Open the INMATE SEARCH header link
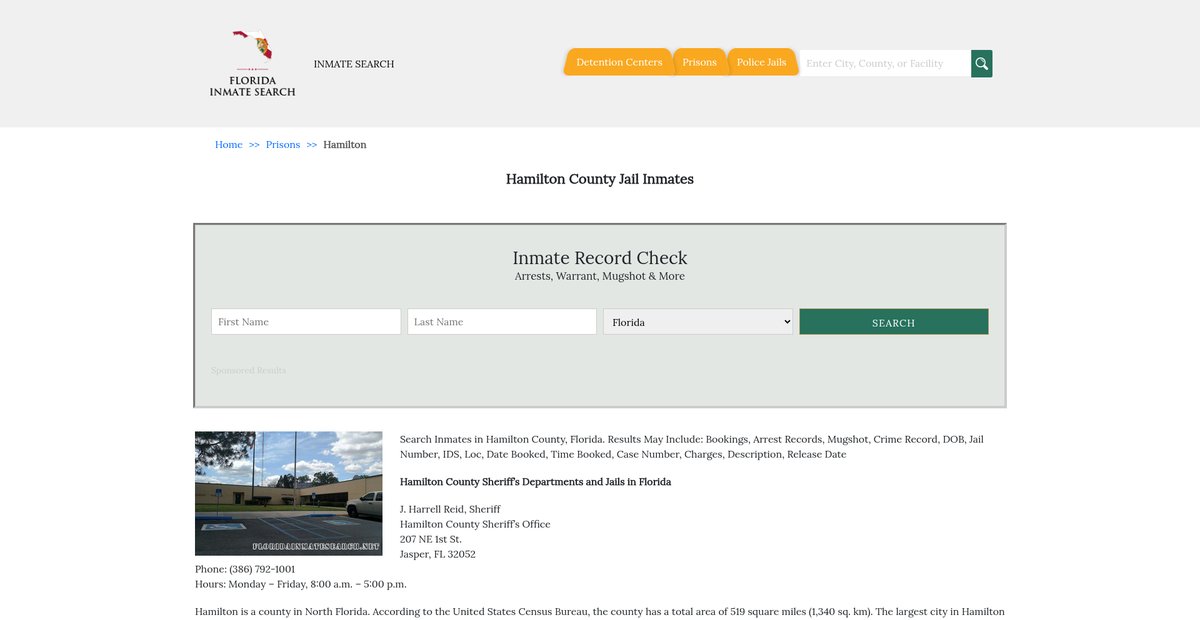 [x=354, y=64]
